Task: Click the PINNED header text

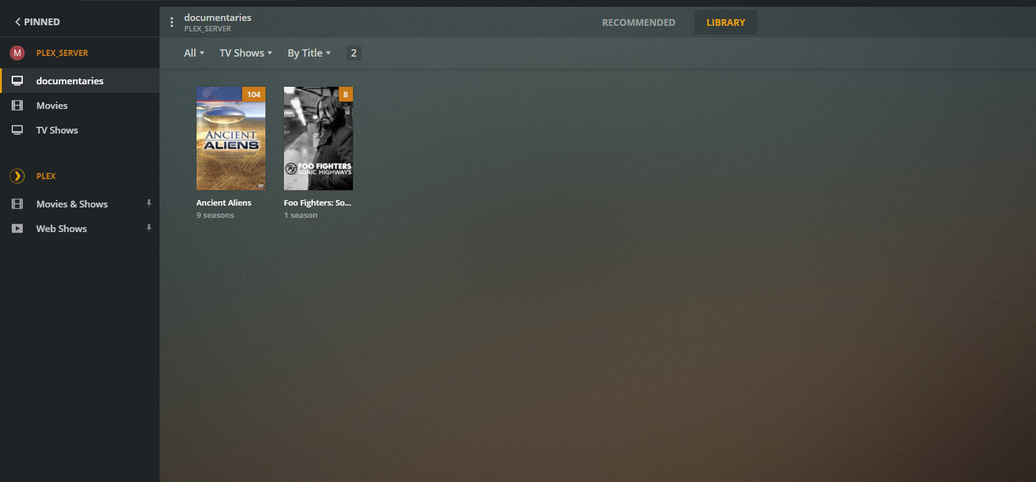Action: point(42,22)
